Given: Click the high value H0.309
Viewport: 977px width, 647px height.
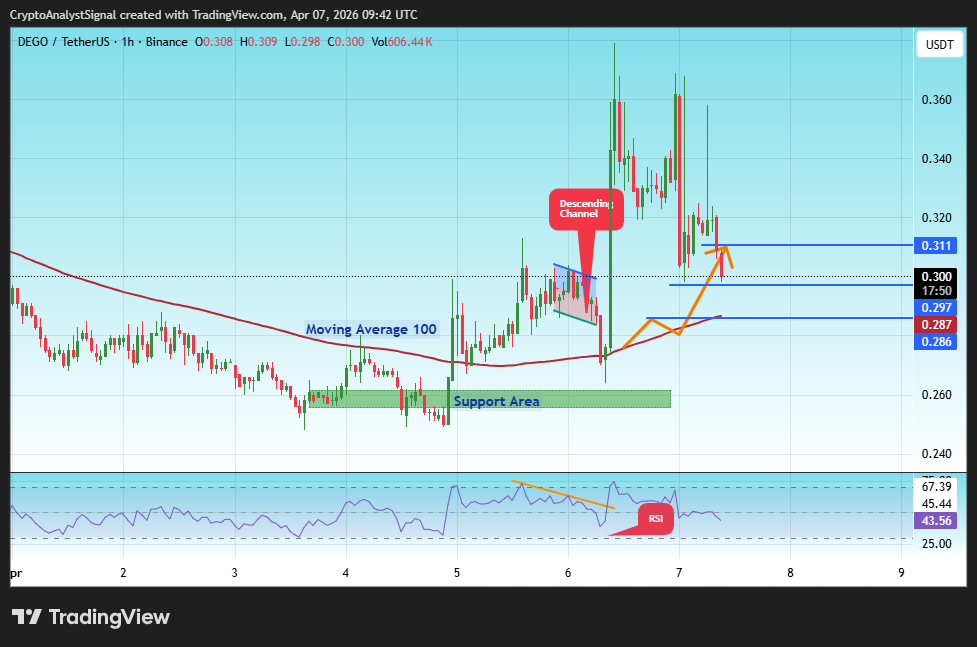Looking at the screenshot, I should coord(259,42).
